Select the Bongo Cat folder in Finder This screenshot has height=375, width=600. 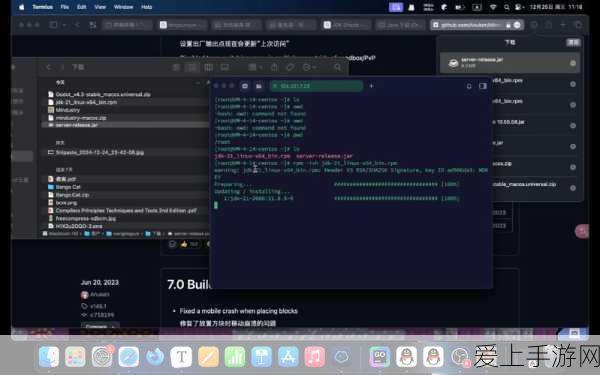[68, 187]
